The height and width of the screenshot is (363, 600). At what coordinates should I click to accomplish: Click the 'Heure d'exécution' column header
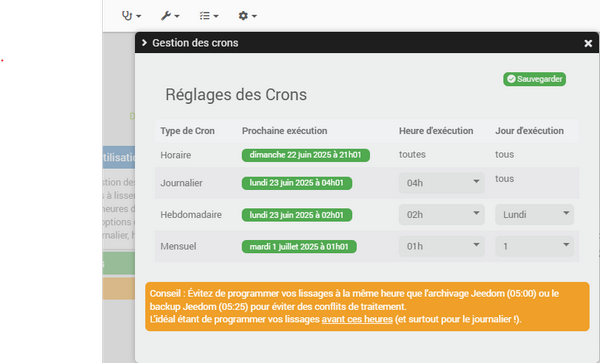pyautogui.click(x=436, y=131)
